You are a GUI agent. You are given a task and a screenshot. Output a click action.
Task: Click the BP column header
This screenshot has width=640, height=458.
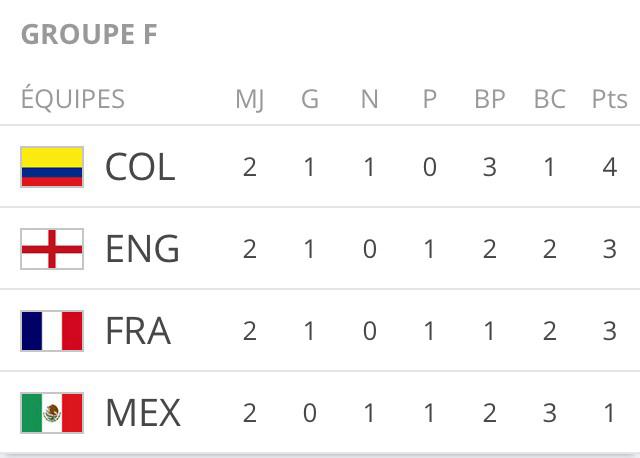point(490,99)
